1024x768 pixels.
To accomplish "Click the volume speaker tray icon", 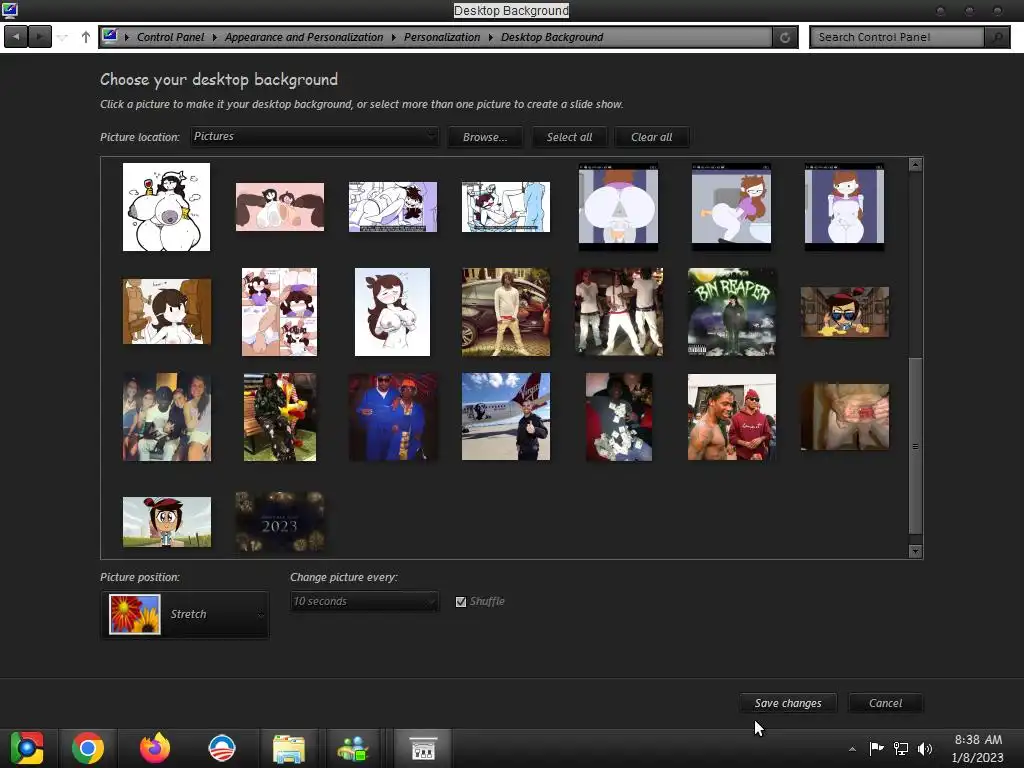I will [925, 748].
